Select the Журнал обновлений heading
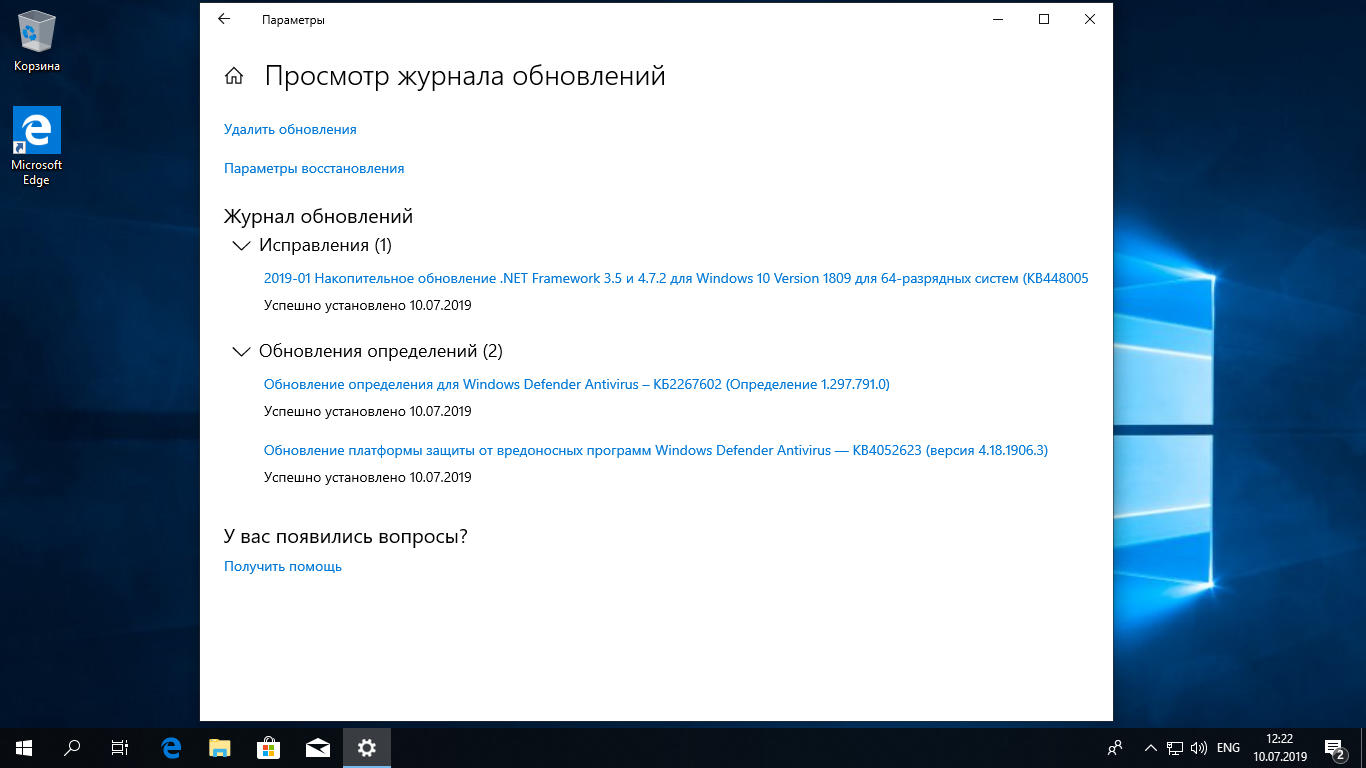The height and width of the screenshot is (768, 1366). click(x=318, y=216)
